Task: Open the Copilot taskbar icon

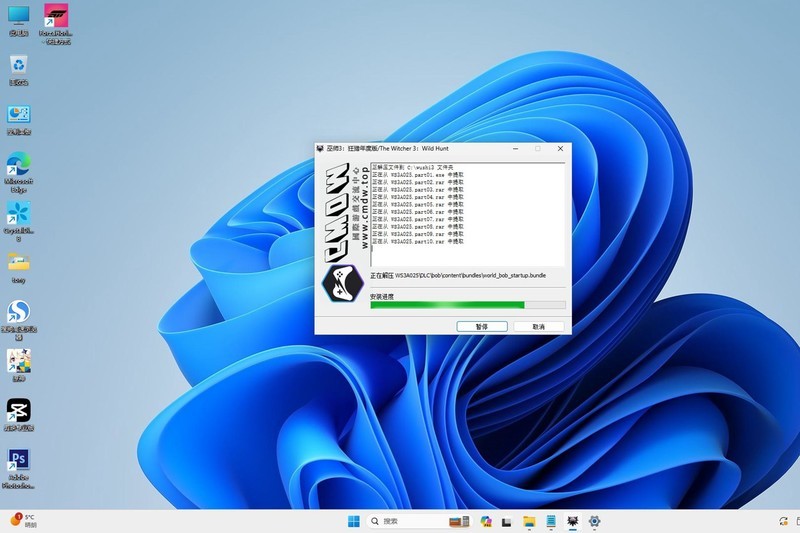Action: (x=485, y=521)
